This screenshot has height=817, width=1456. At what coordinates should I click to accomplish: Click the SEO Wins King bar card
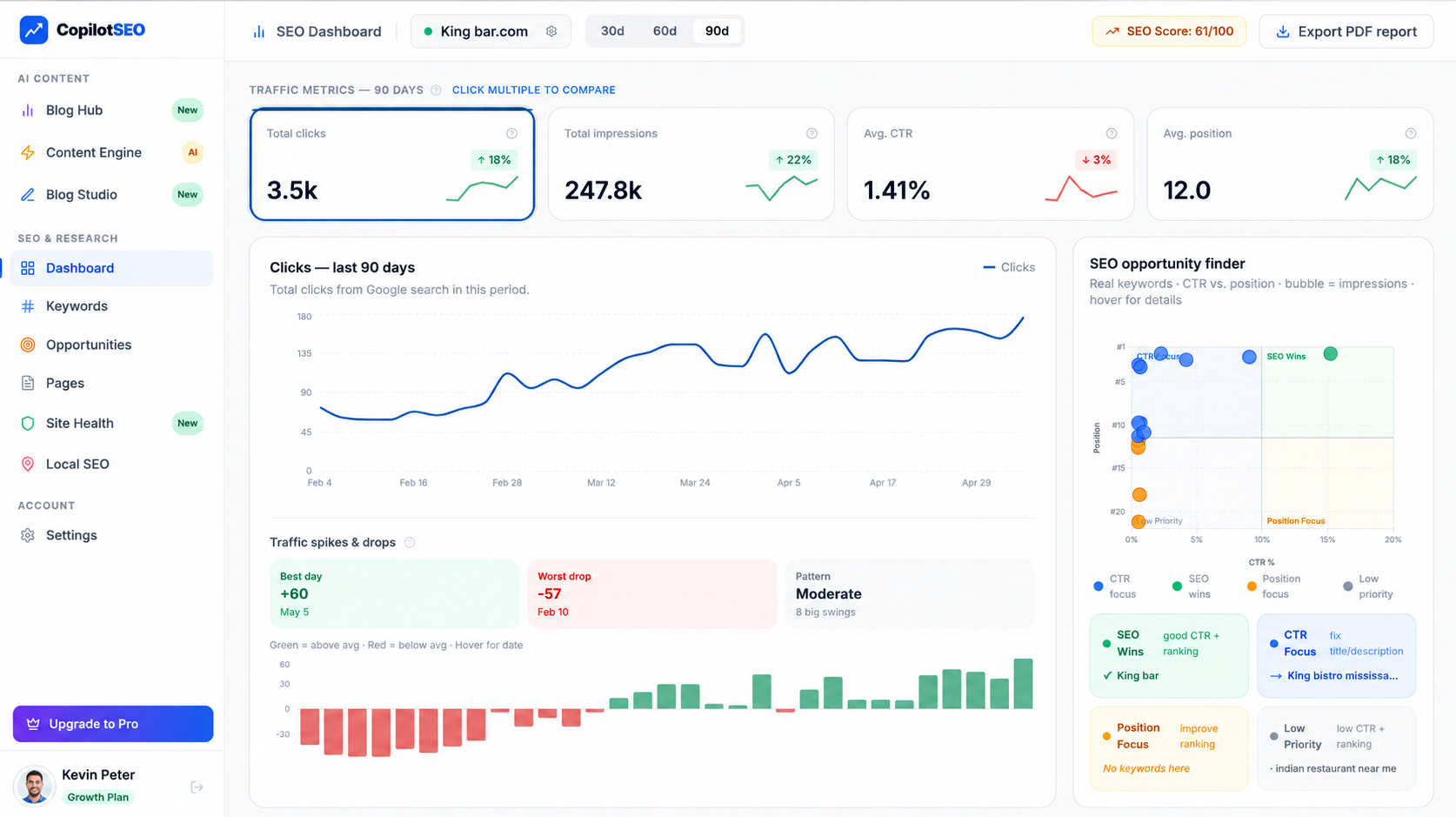point(1169,655)
